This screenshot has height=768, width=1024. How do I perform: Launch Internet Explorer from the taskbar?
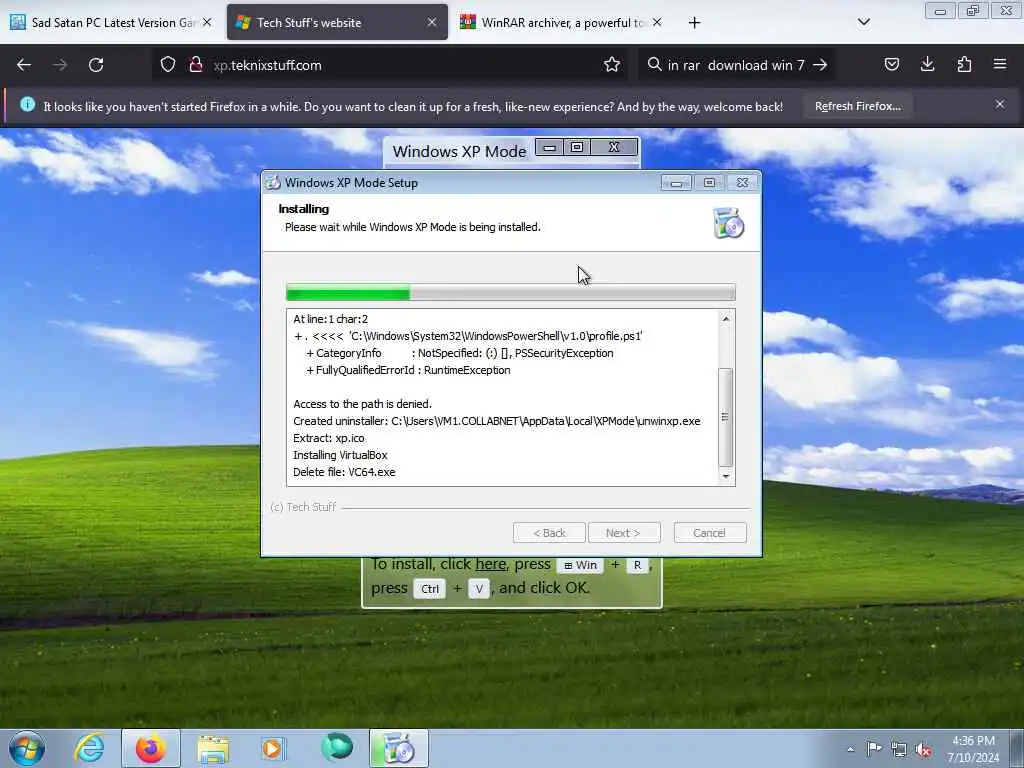coord(89,748)
